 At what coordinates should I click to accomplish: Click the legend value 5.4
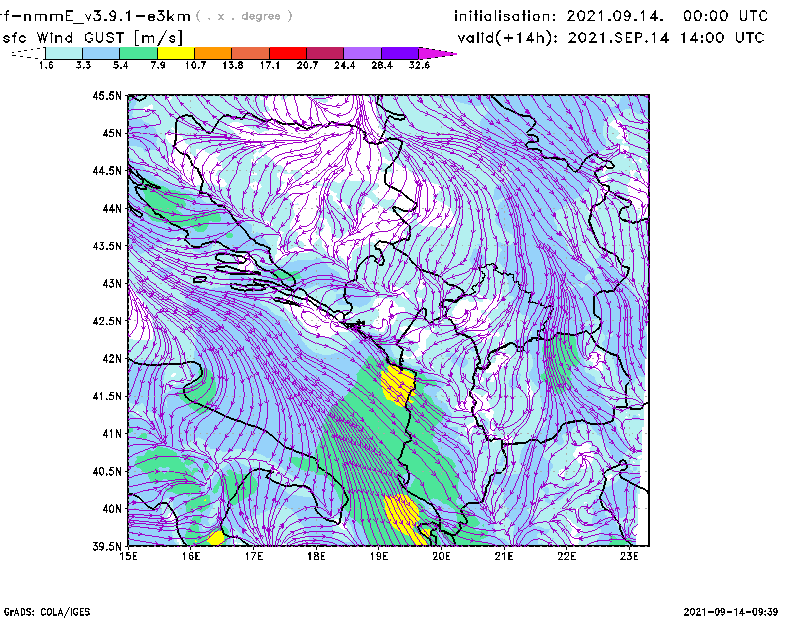coord(120,65)
